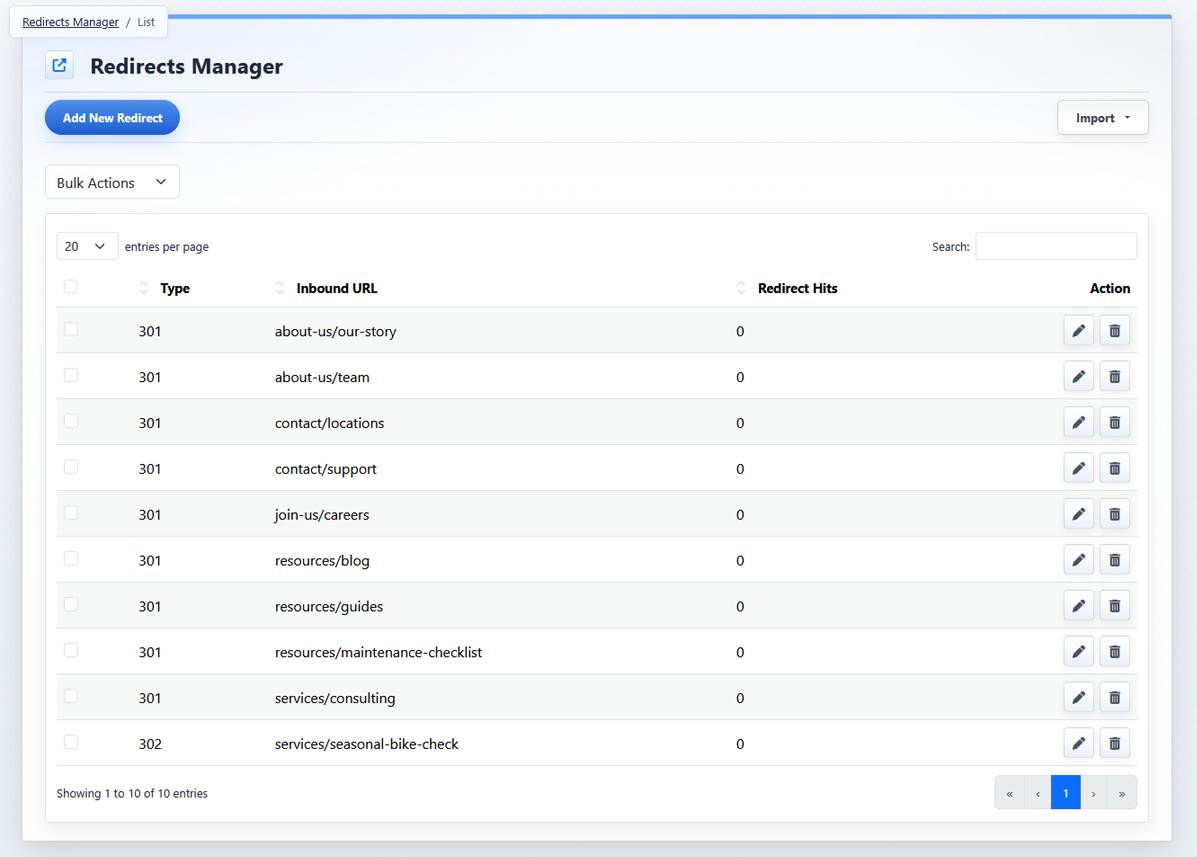
Task: Check the resources/guides row checkbox
Action: coord(70,604)
